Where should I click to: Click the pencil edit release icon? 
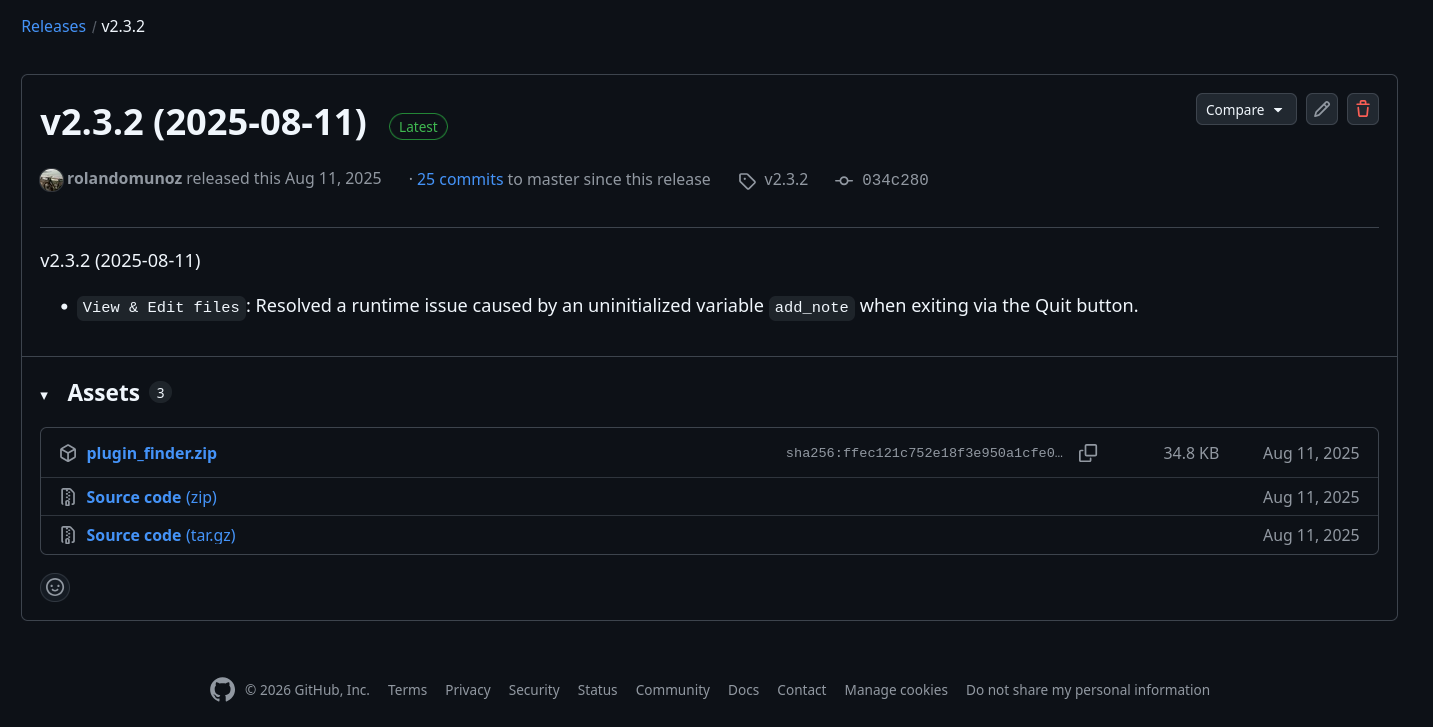pyautogui.click(x=1322, y=109)
